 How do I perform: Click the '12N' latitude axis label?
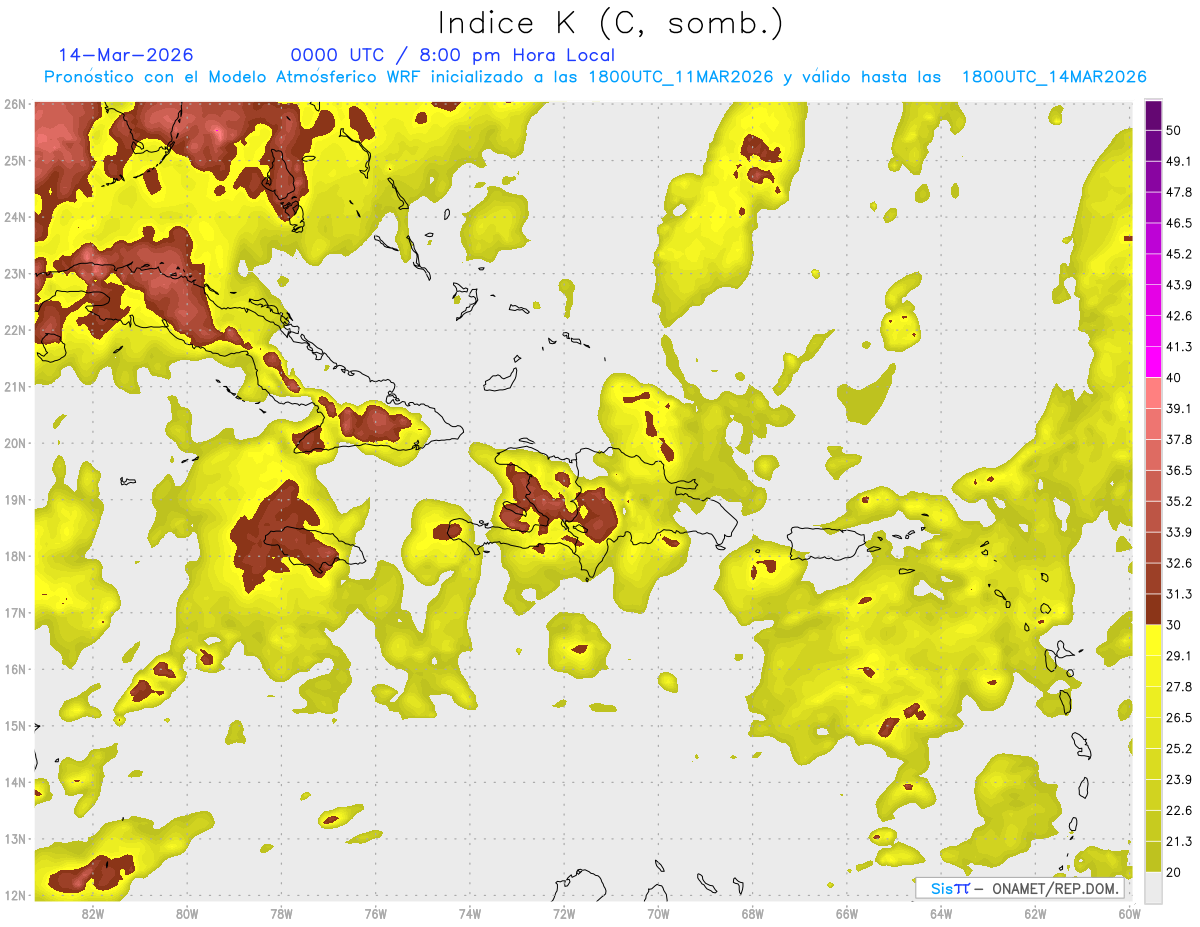(x=15, y=895)
